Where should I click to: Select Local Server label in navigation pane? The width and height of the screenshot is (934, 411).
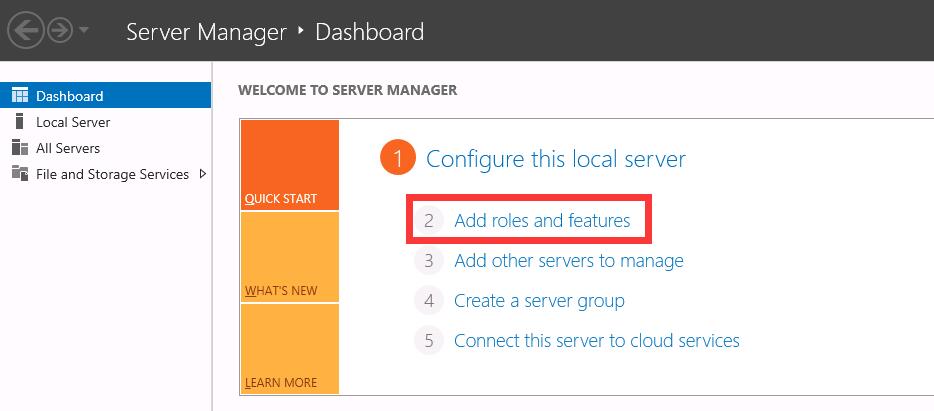(73, 122)
